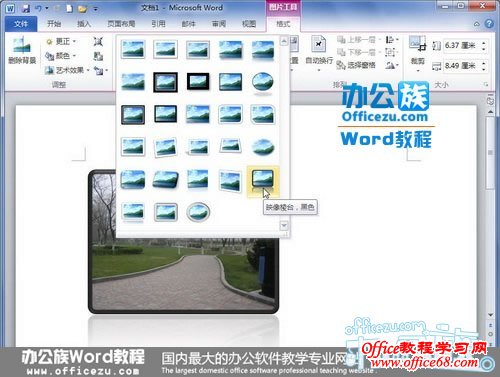The width and height of the screenshot is (500, 377).
Task: Click the New Document icon in Quick Access toolbar
Action: point(69,8)
